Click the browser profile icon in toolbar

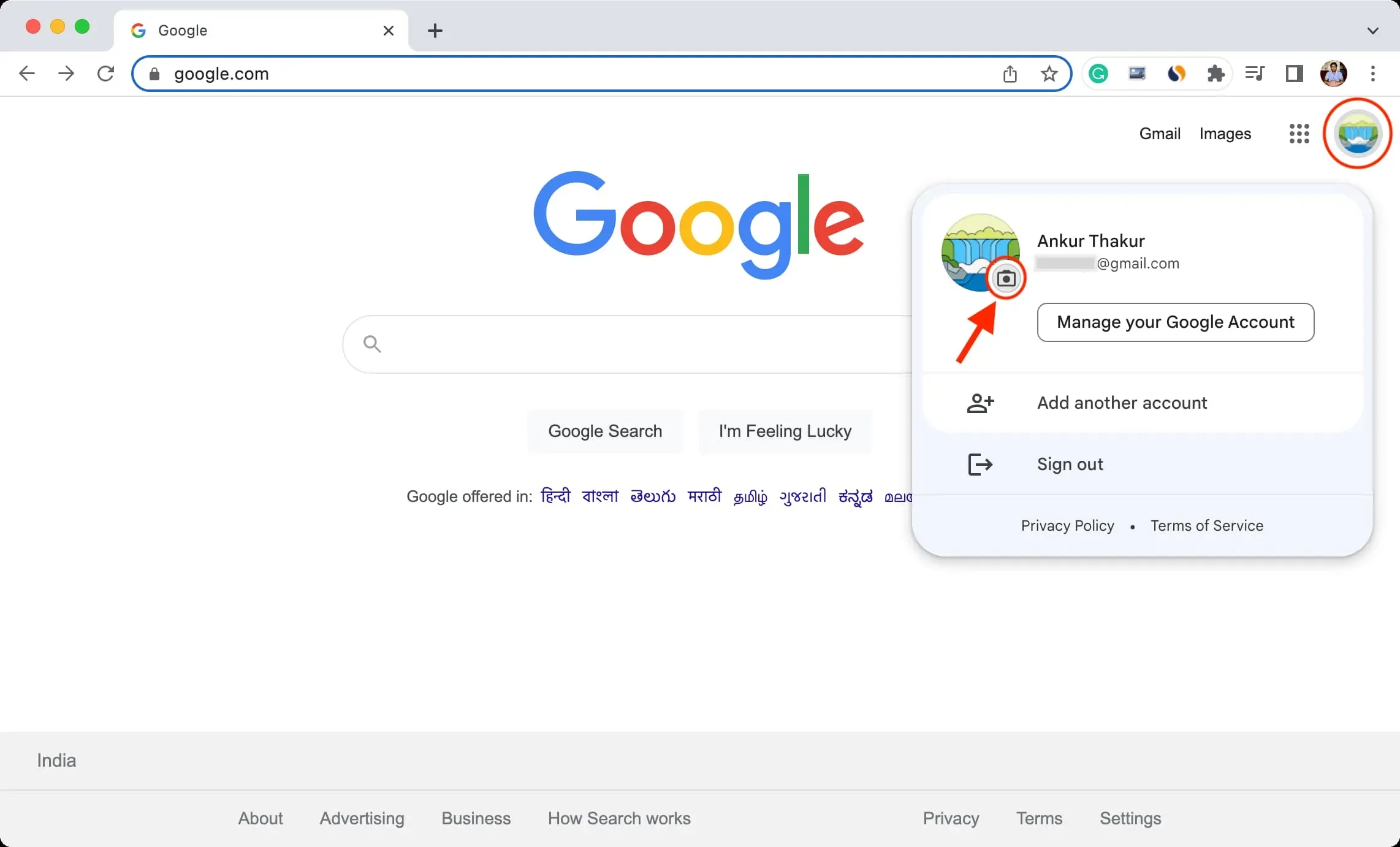(x=1334, y=73)
